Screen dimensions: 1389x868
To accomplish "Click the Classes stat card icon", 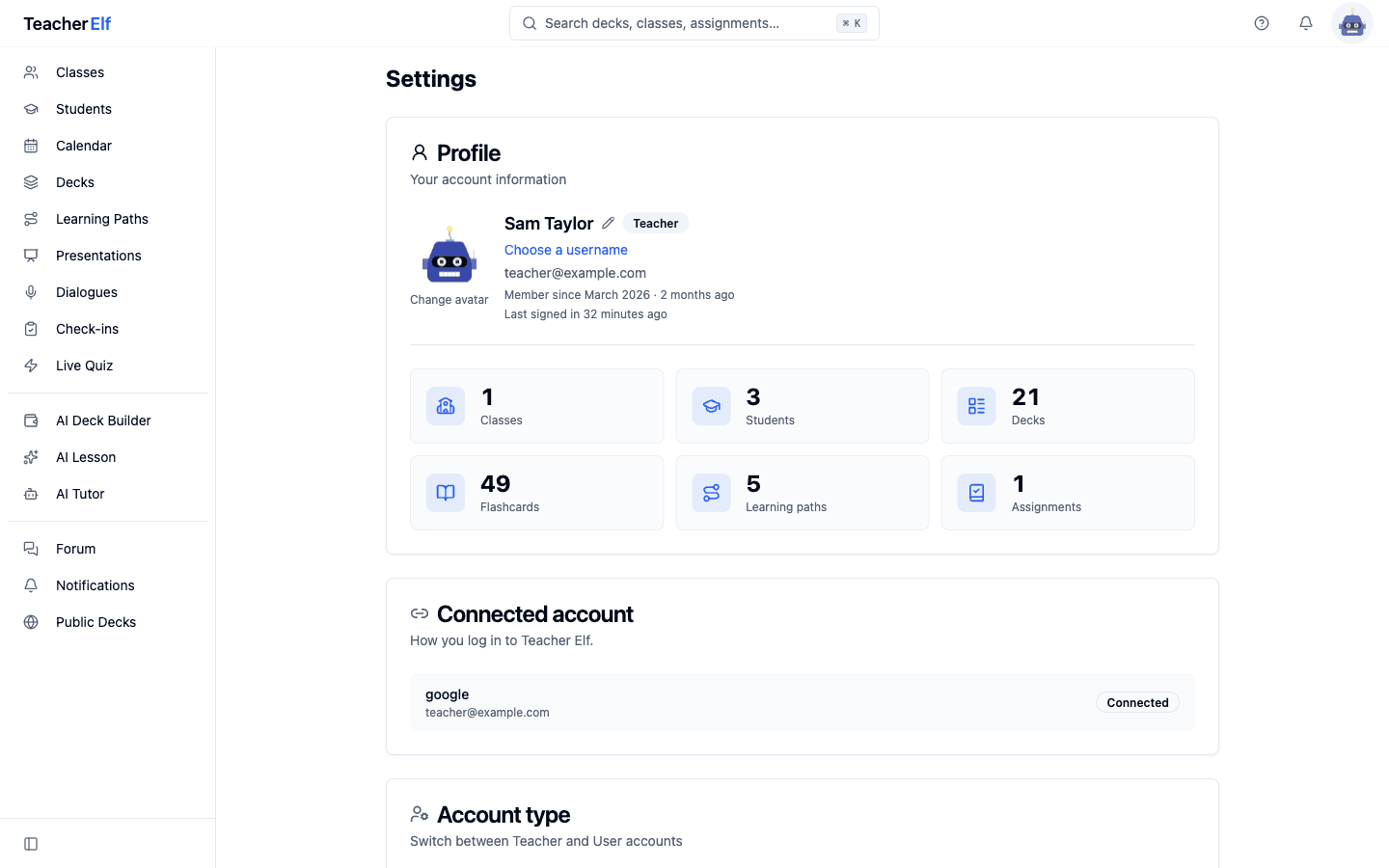I will 446,406.
